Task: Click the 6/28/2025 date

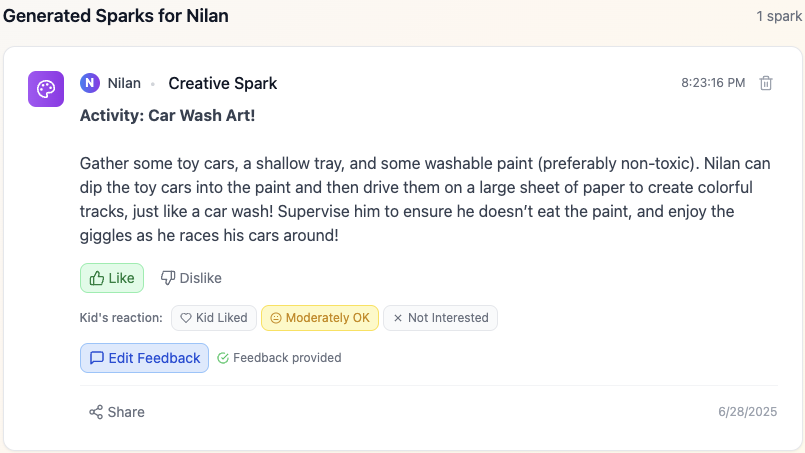Action: [x=747, y=412]
